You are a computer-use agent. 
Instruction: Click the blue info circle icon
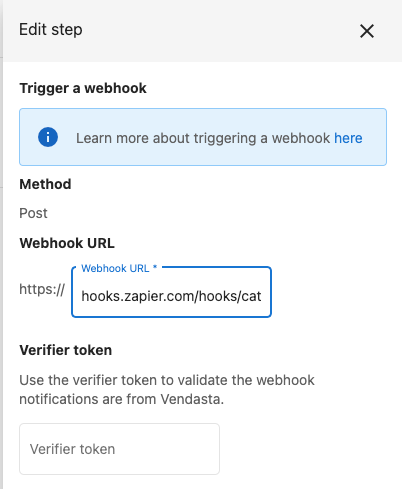point(48,137)
